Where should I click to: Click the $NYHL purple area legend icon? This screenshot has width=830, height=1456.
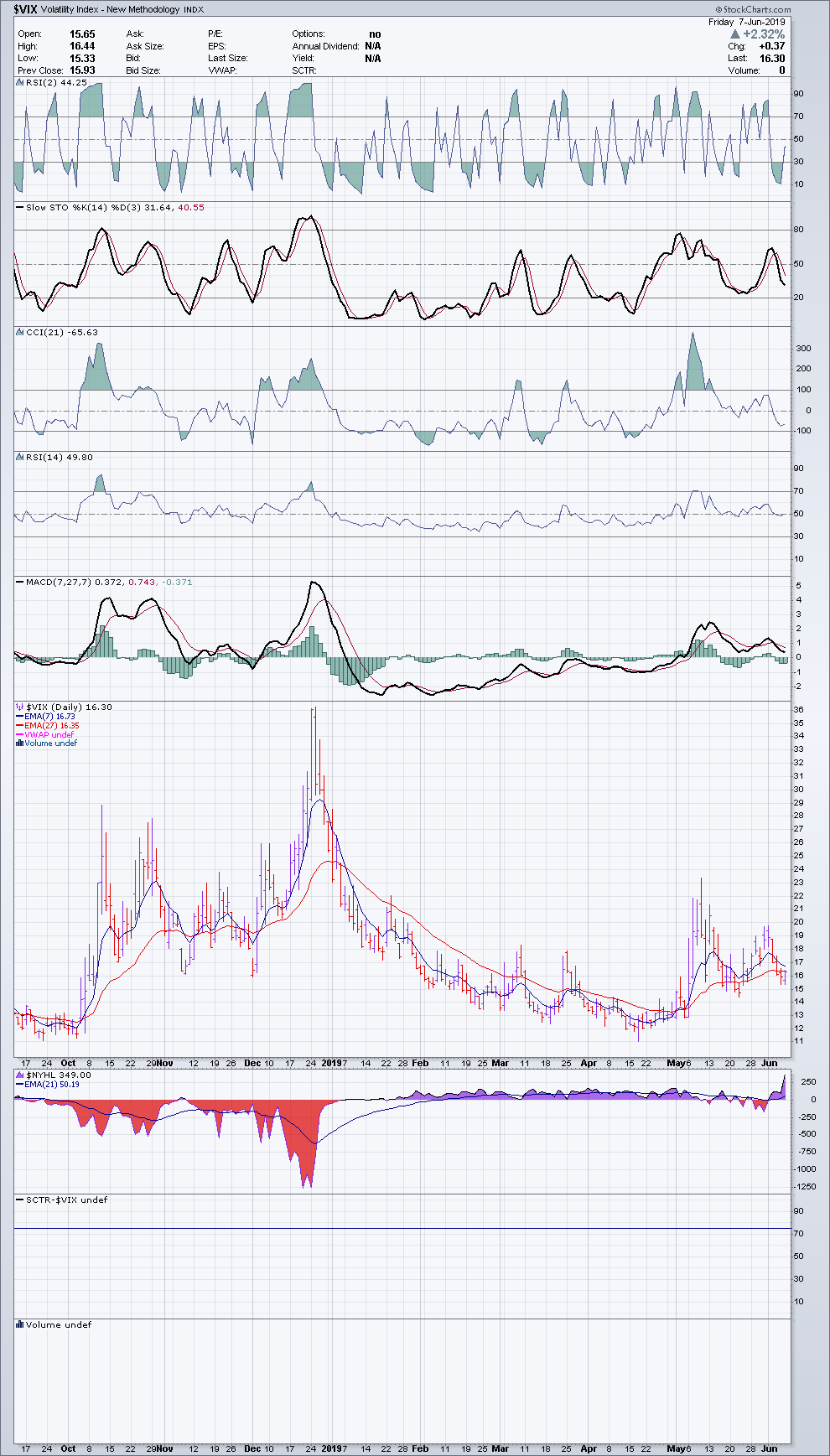tap(20, 1075)
